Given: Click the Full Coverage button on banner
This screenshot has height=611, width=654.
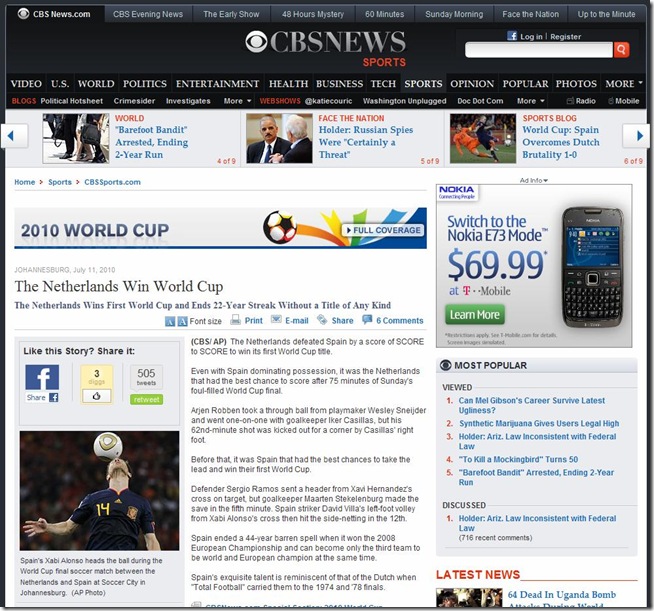Looking at the screenshot, I should click(382, 230).
